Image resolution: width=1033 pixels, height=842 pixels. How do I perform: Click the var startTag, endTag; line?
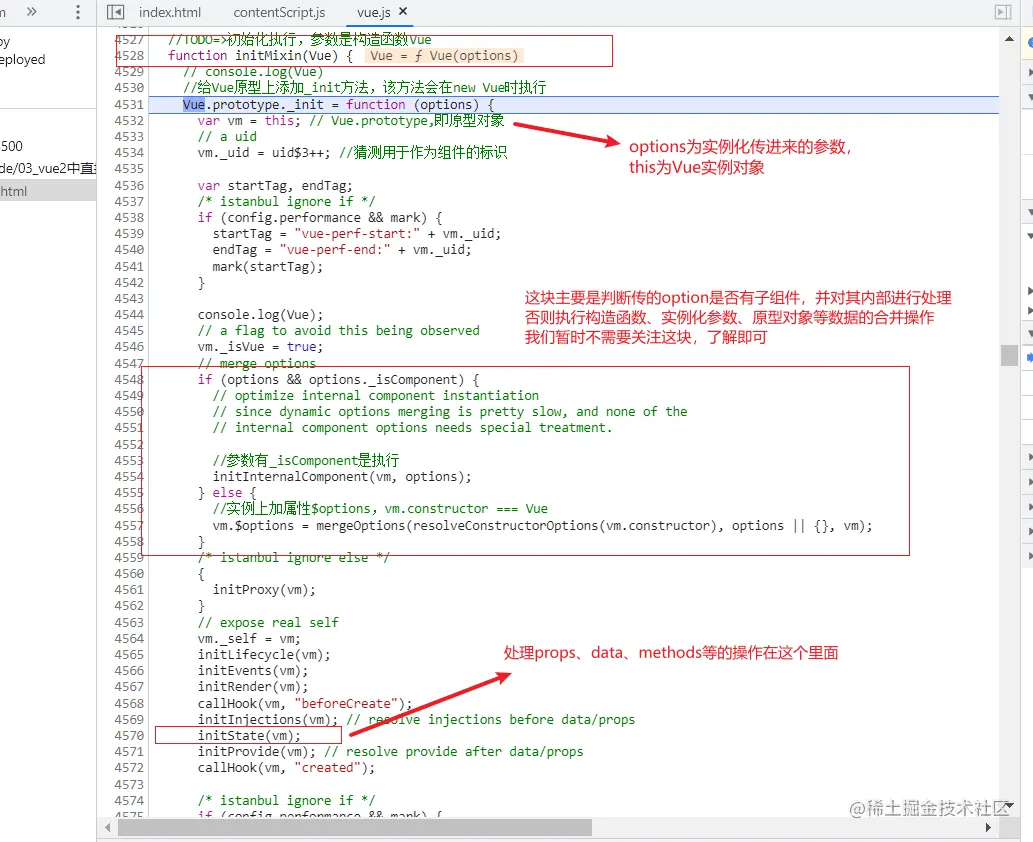point(275,186)
